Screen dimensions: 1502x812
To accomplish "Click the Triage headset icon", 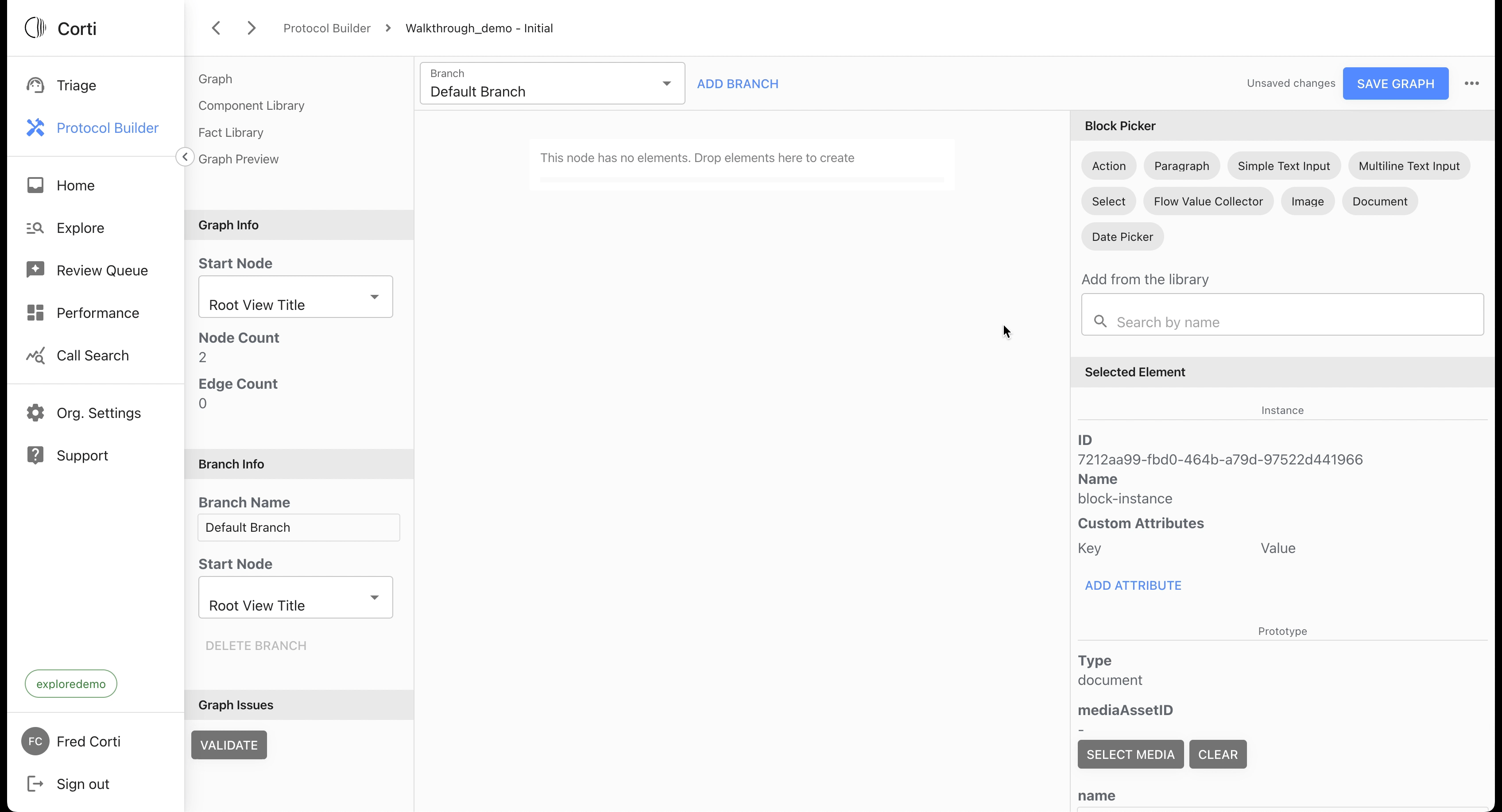I will pyautogui.click(x=35, y=85).
